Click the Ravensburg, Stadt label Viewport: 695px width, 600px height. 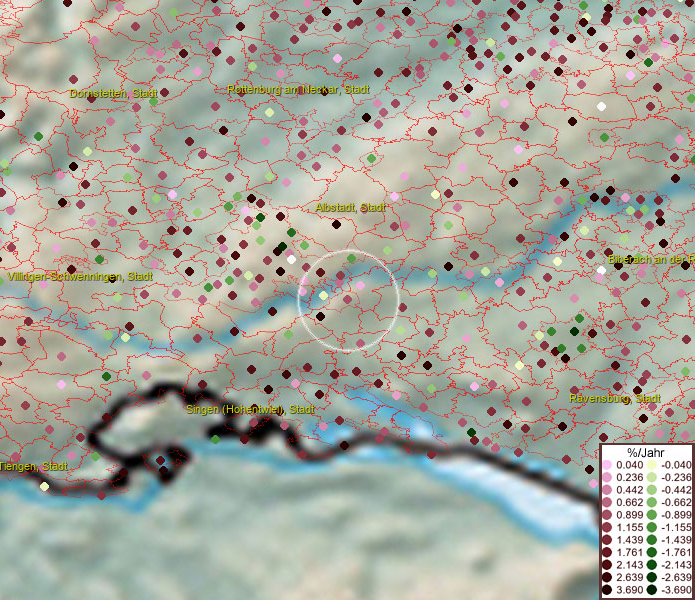615,398
